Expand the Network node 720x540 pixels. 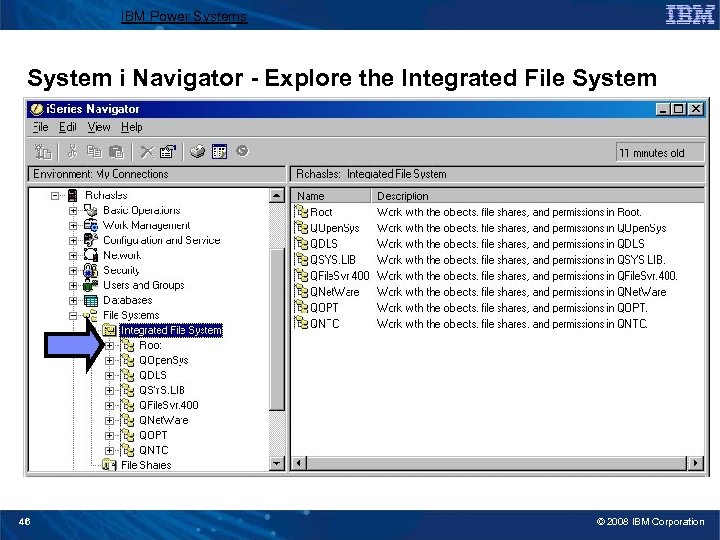pyautogui.click(x=73, y=256)
